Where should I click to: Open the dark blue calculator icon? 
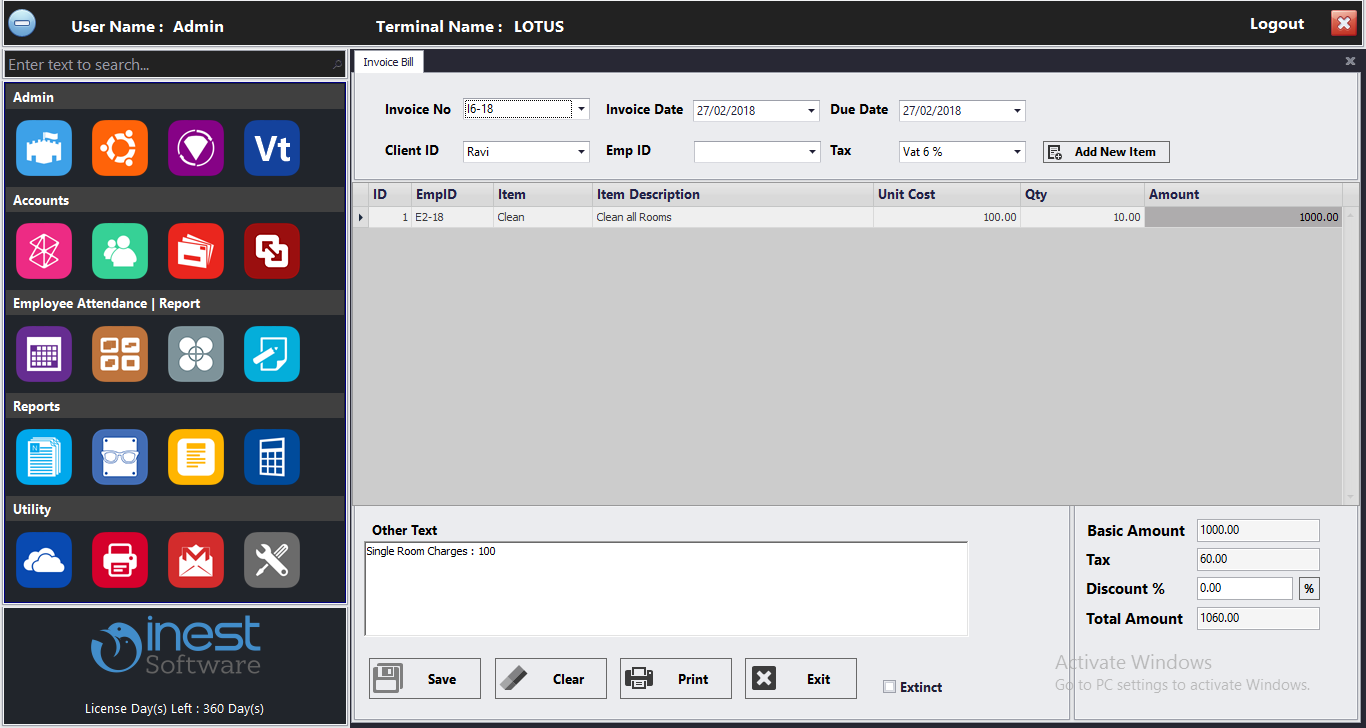[x=272, y=457]
